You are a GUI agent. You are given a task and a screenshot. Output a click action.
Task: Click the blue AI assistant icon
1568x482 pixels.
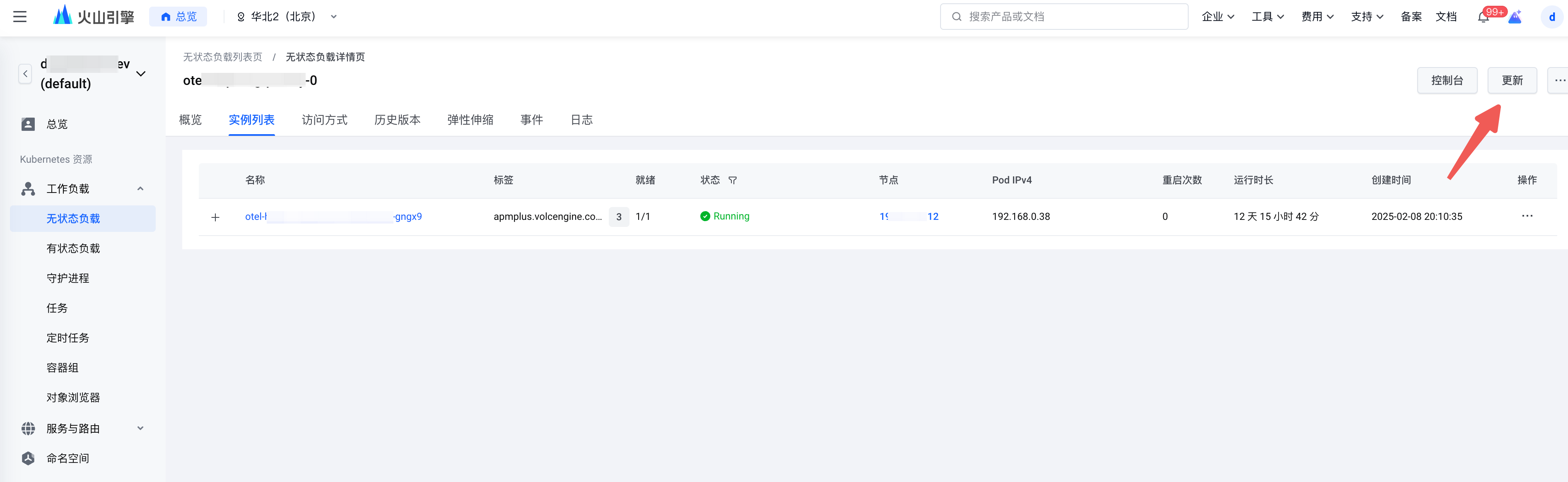click(1515, 17)
